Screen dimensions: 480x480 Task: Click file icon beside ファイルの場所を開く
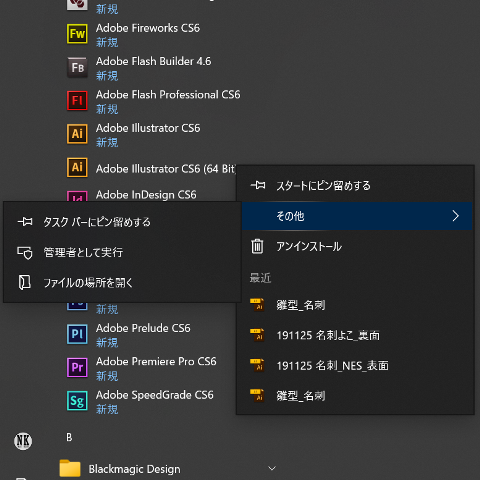(25, 282)
